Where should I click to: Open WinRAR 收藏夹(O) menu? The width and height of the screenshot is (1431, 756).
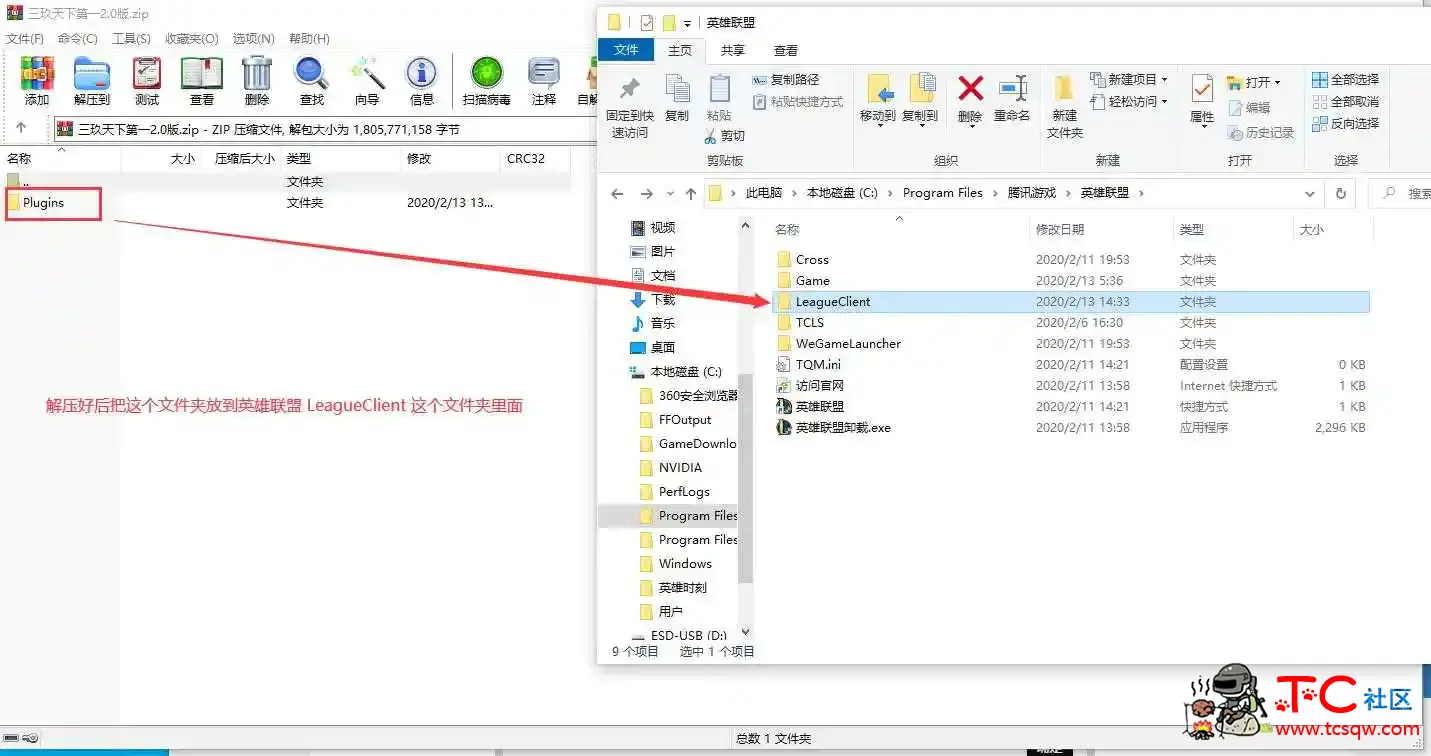(x=191, y=39)
